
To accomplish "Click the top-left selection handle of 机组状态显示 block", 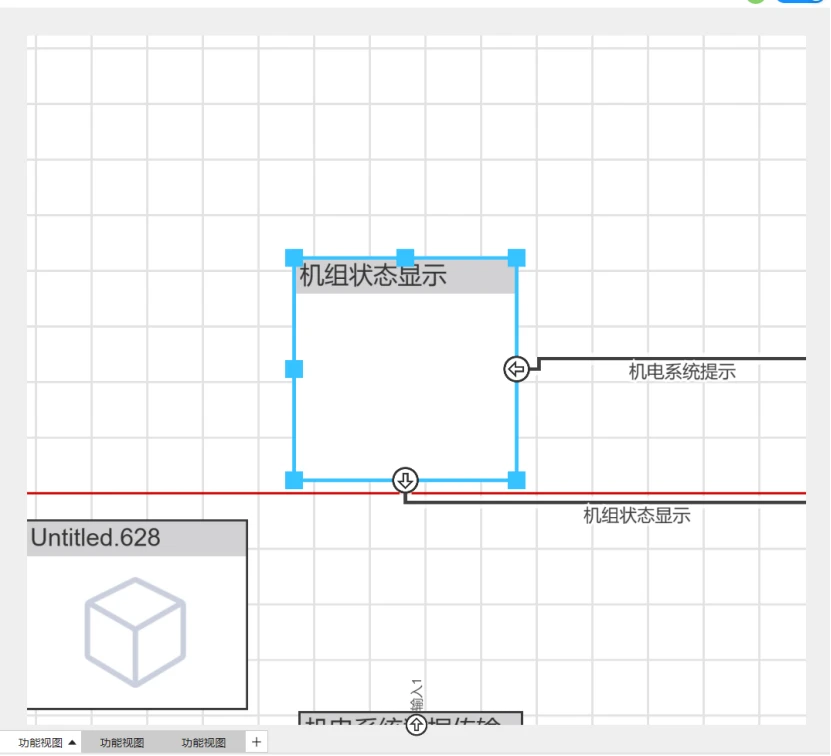I will pos(294,258).
